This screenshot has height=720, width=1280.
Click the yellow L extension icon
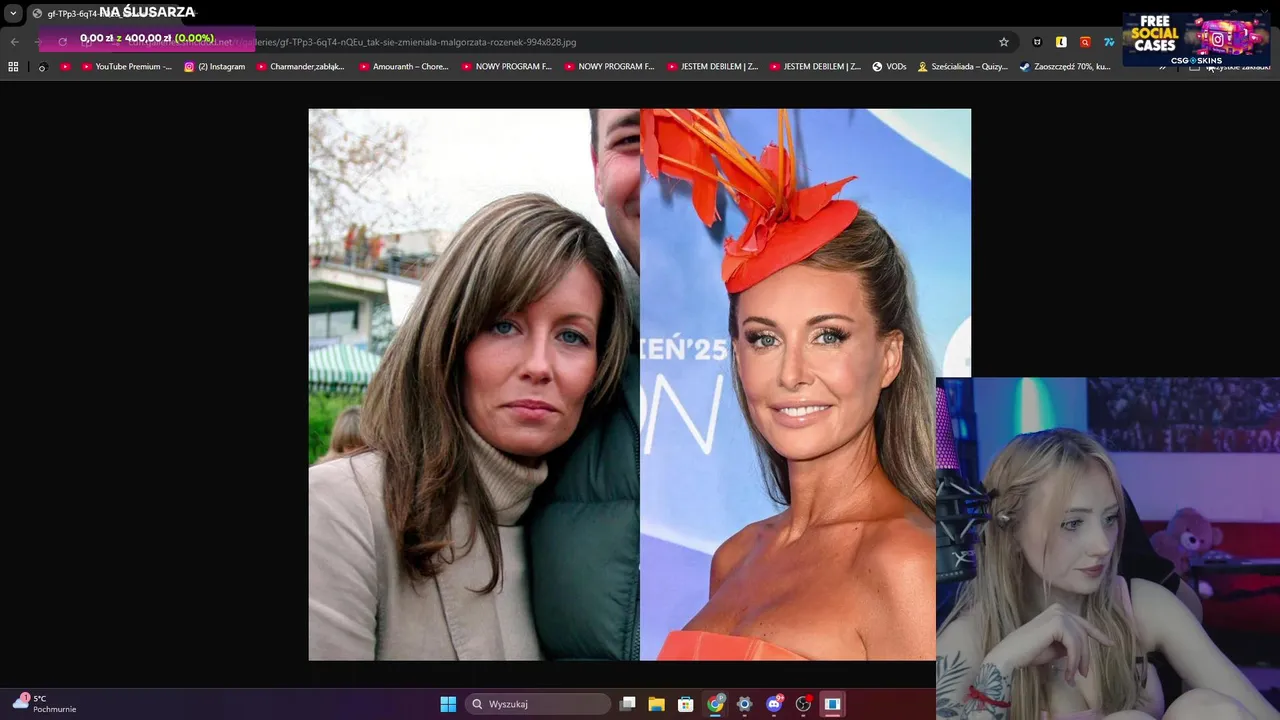1061,42
